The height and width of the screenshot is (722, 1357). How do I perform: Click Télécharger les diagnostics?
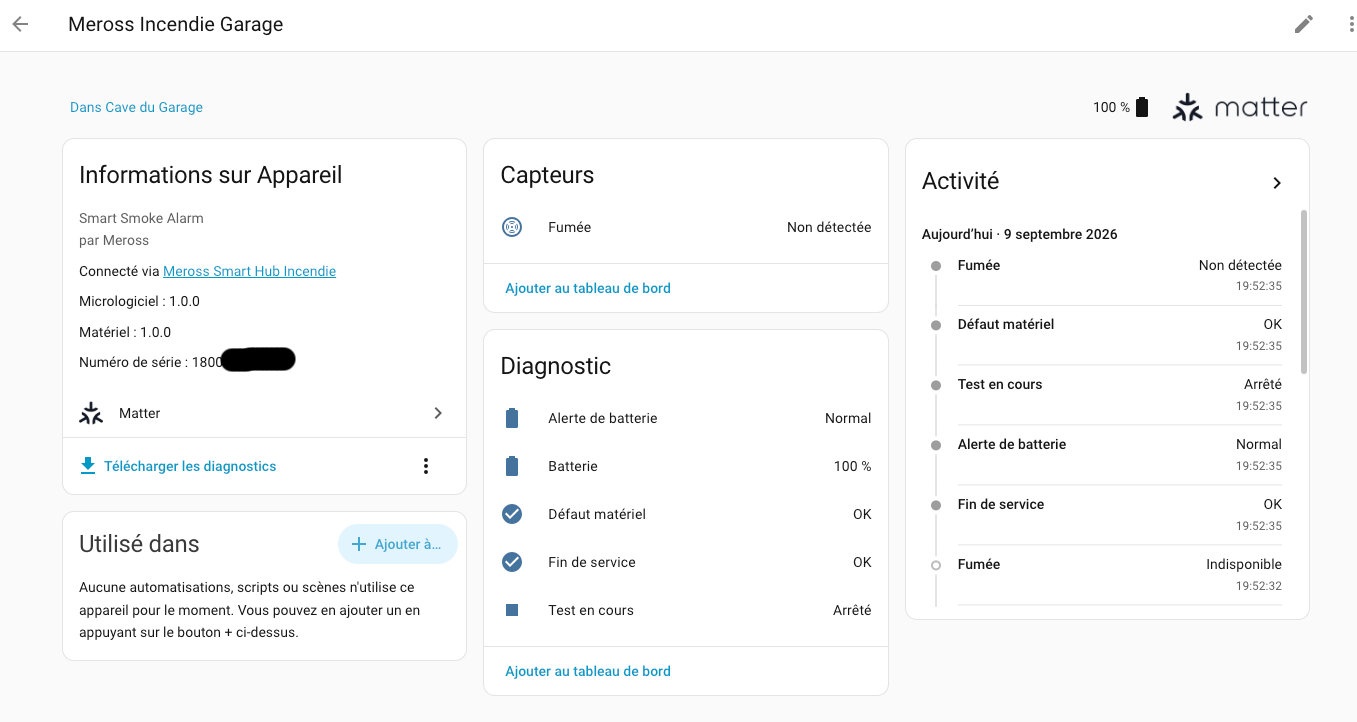190,466
